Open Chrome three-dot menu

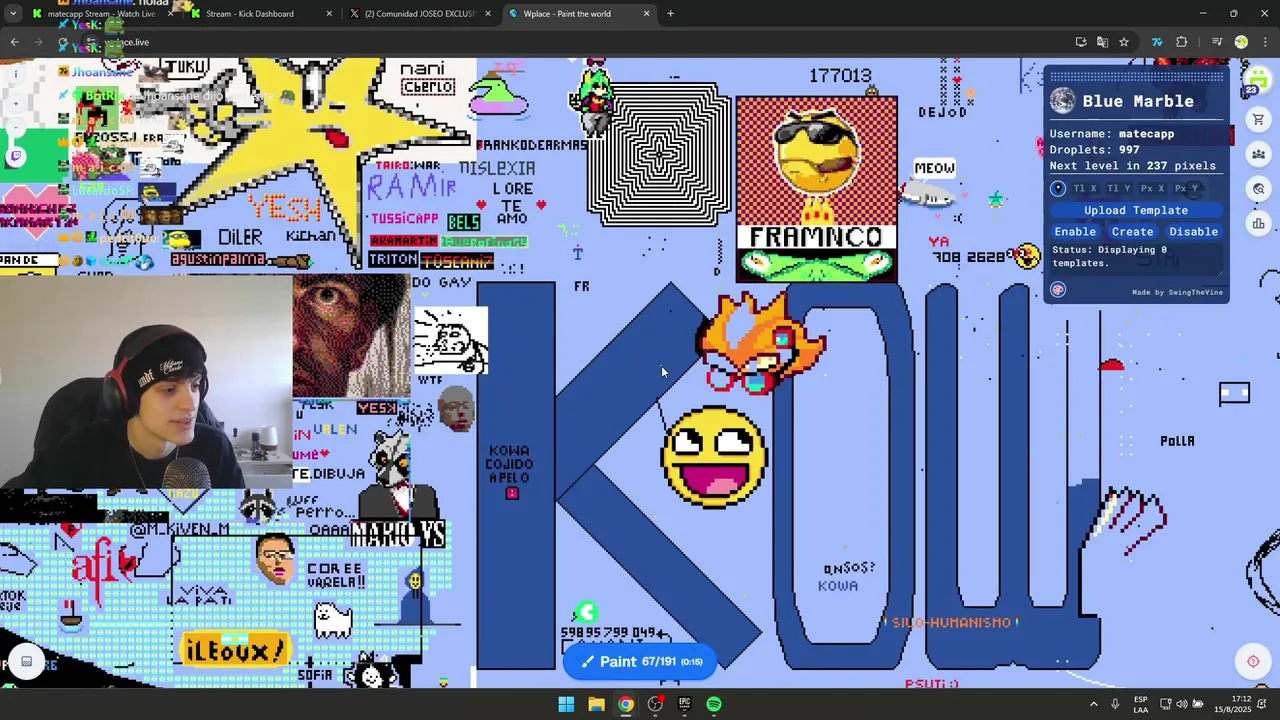point(1265,42)
